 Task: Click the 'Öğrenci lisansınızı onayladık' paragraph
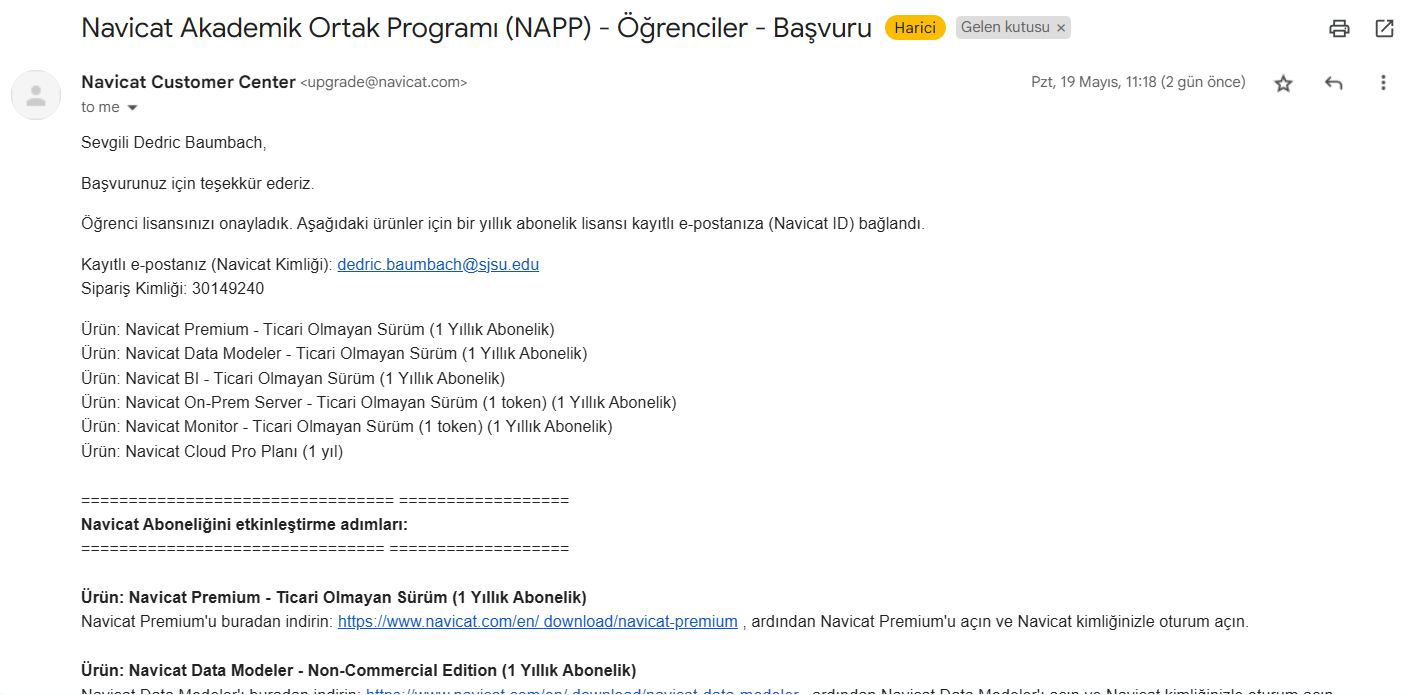[x=503, y=223]
